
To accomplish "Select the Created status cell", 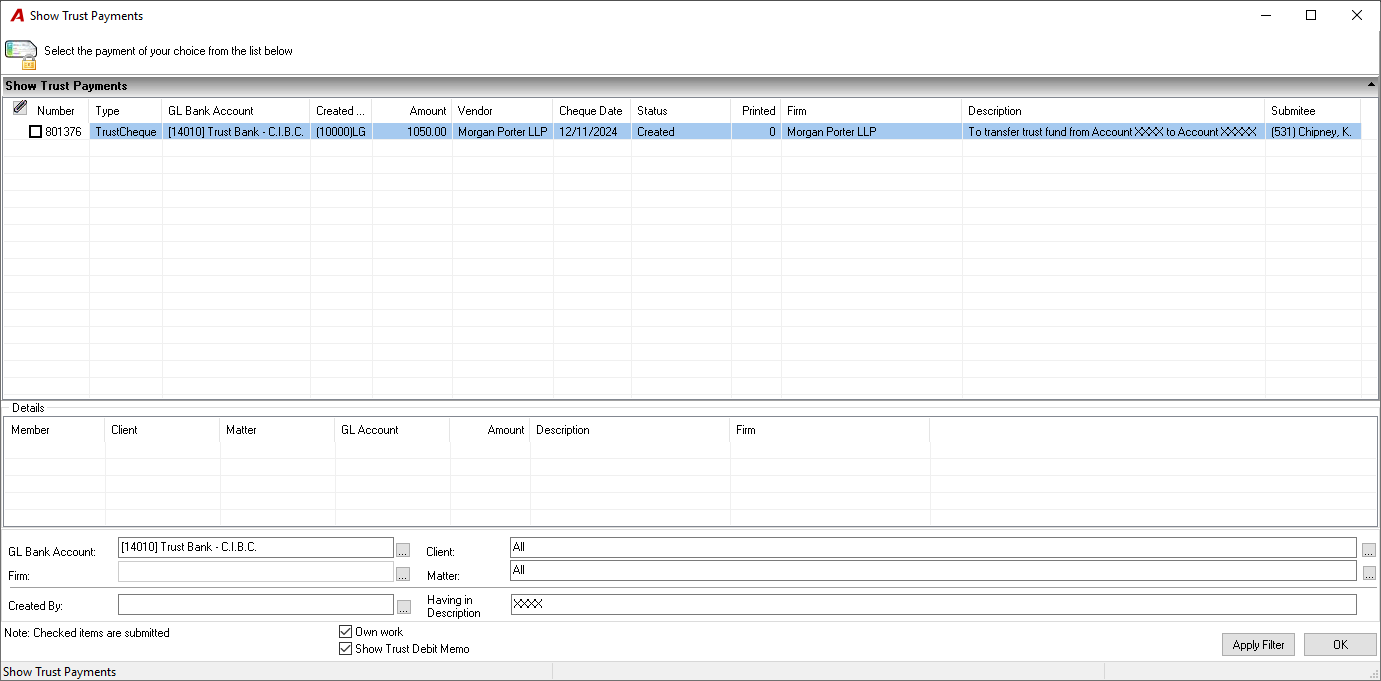I will (681, 132).
